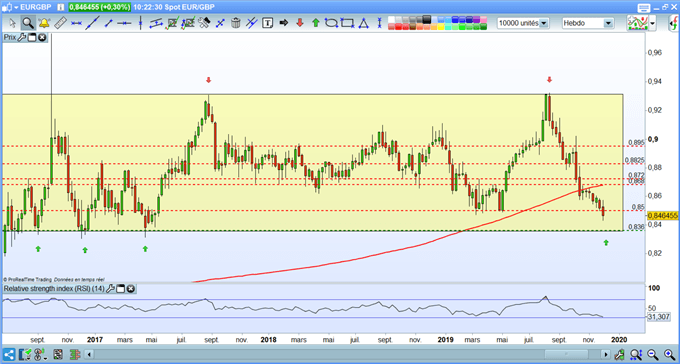Select the ruler measurement tool

[60, 23]
